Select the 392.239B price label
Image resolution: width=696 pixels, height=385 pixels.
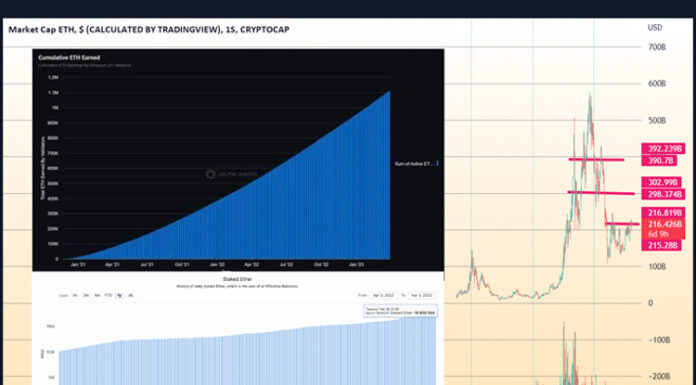(663, 149)
